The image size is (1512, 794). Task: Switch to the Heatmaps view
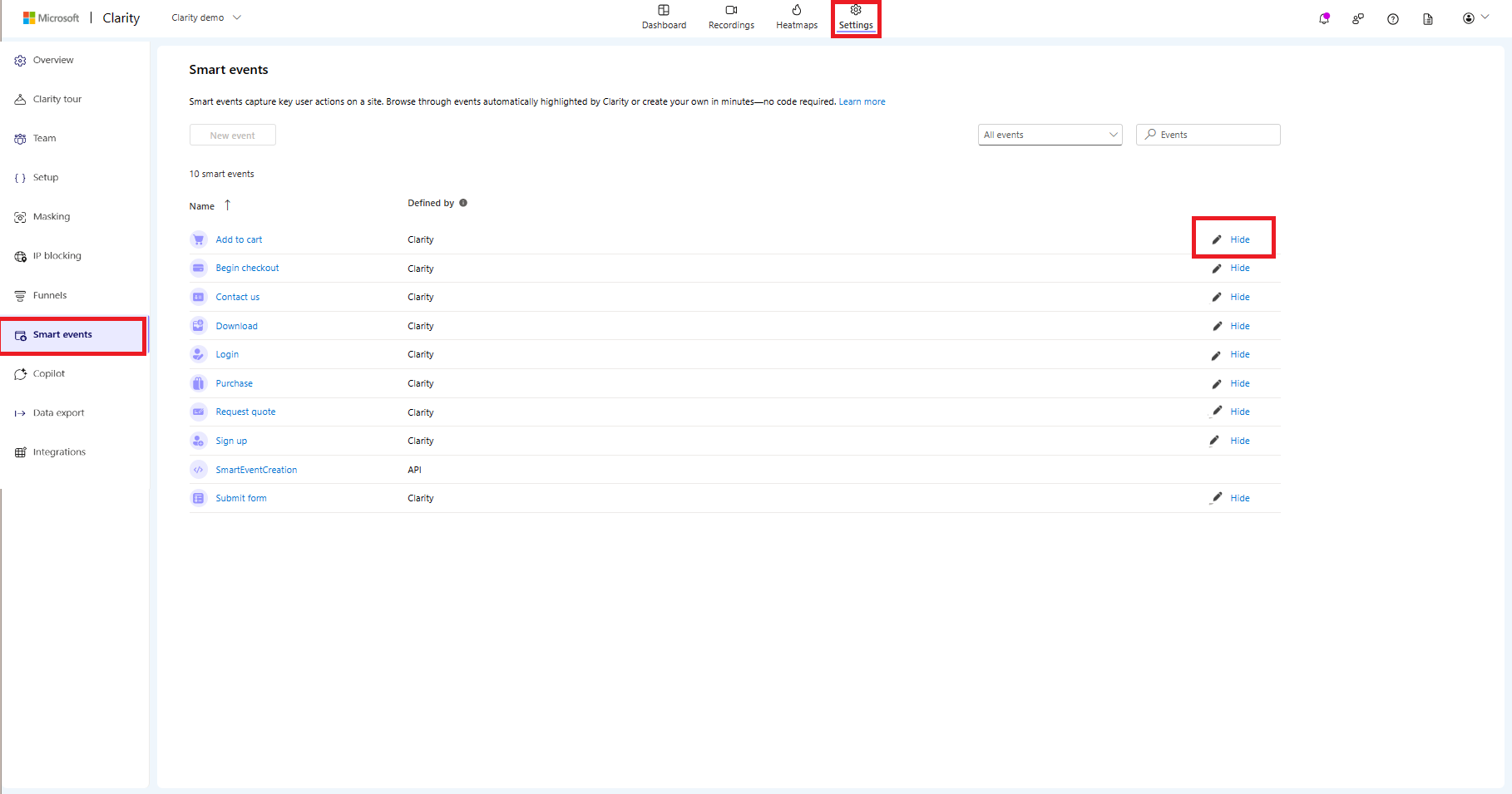[x=796, y=17]
